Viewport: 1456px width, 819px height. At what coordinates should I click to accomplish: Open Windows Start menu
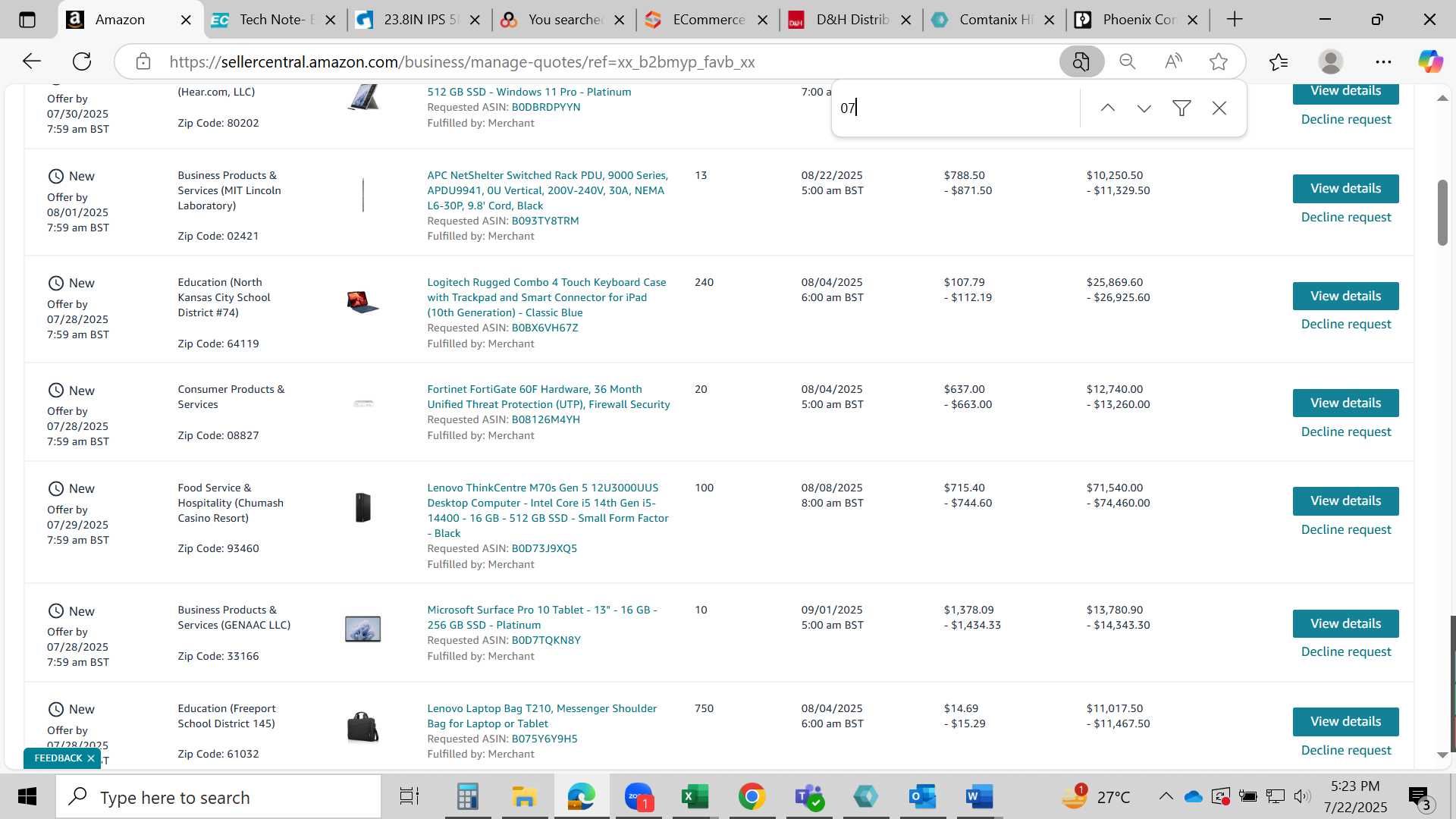pyautogui.click(x=27, y=797)
